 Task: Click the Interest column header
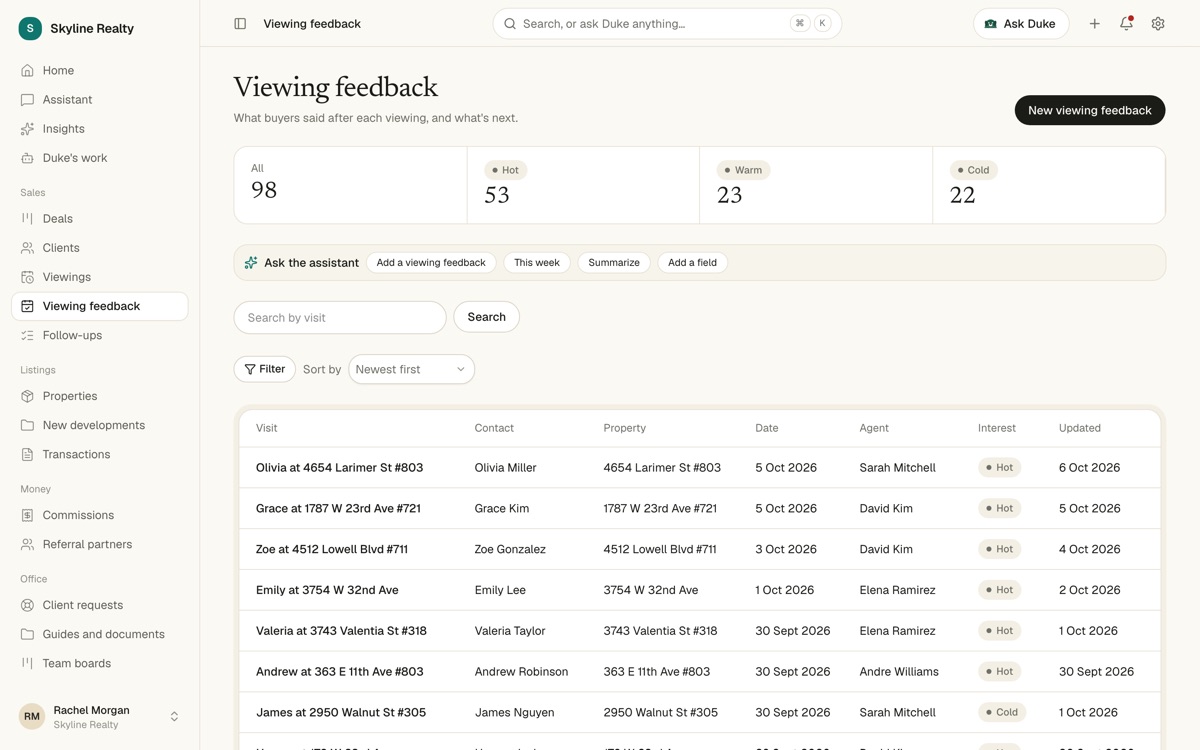(x=997, y=428)
